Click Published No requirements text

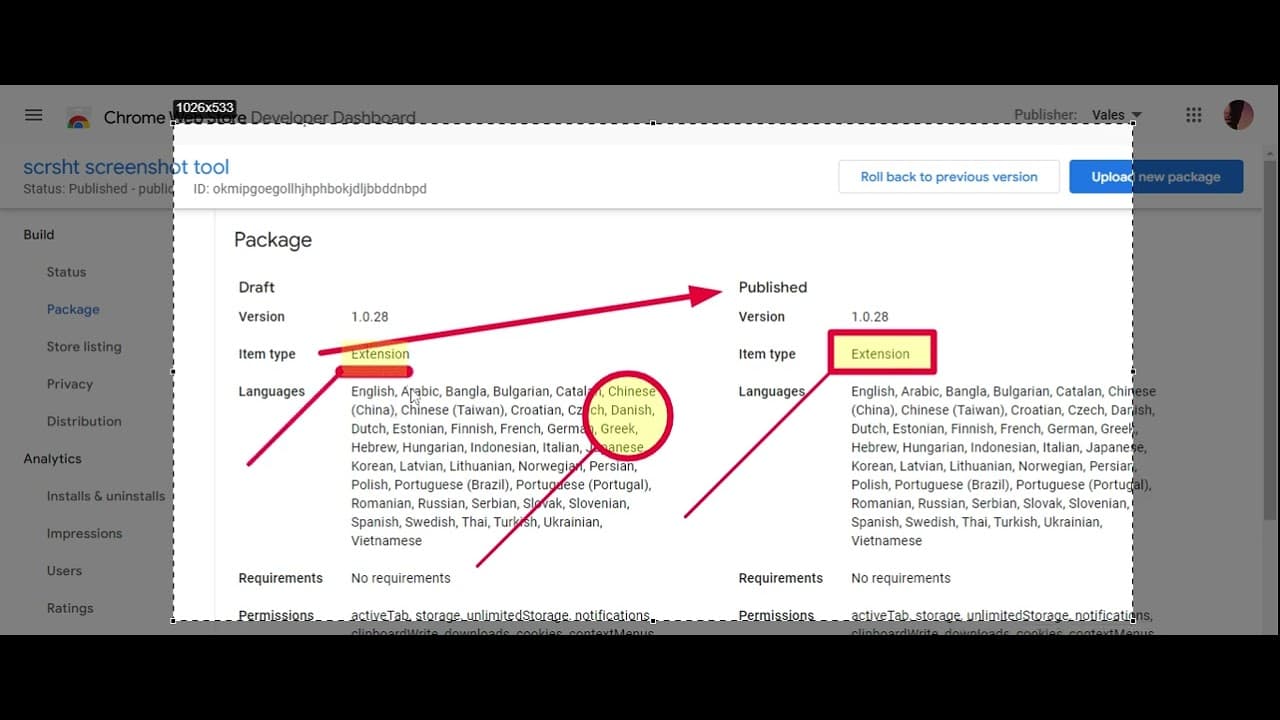(901, 578)
